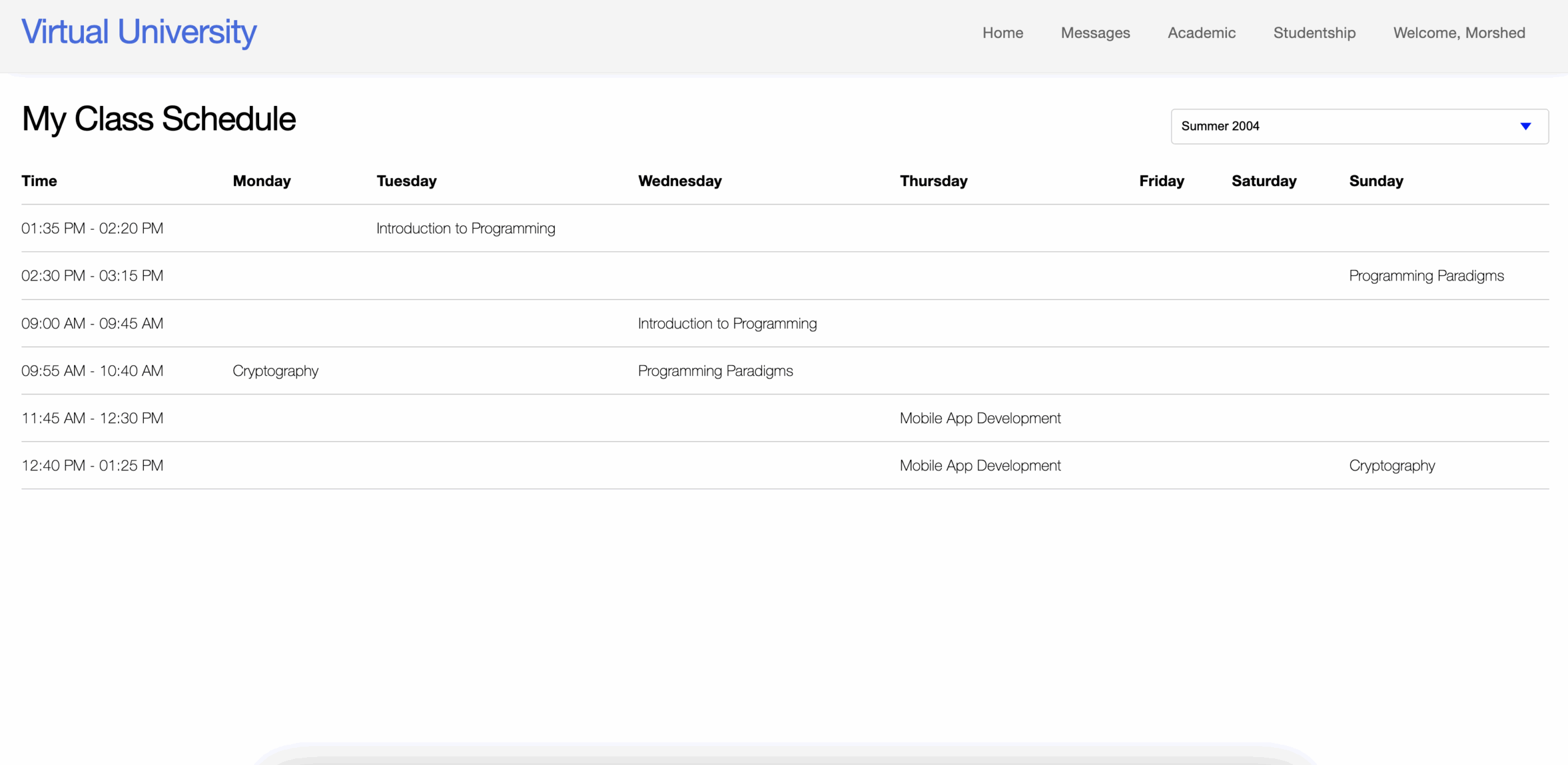This screenshot has width=1568, height=765.
Task: Open the Academic navigation menu
Action: 1201,33
